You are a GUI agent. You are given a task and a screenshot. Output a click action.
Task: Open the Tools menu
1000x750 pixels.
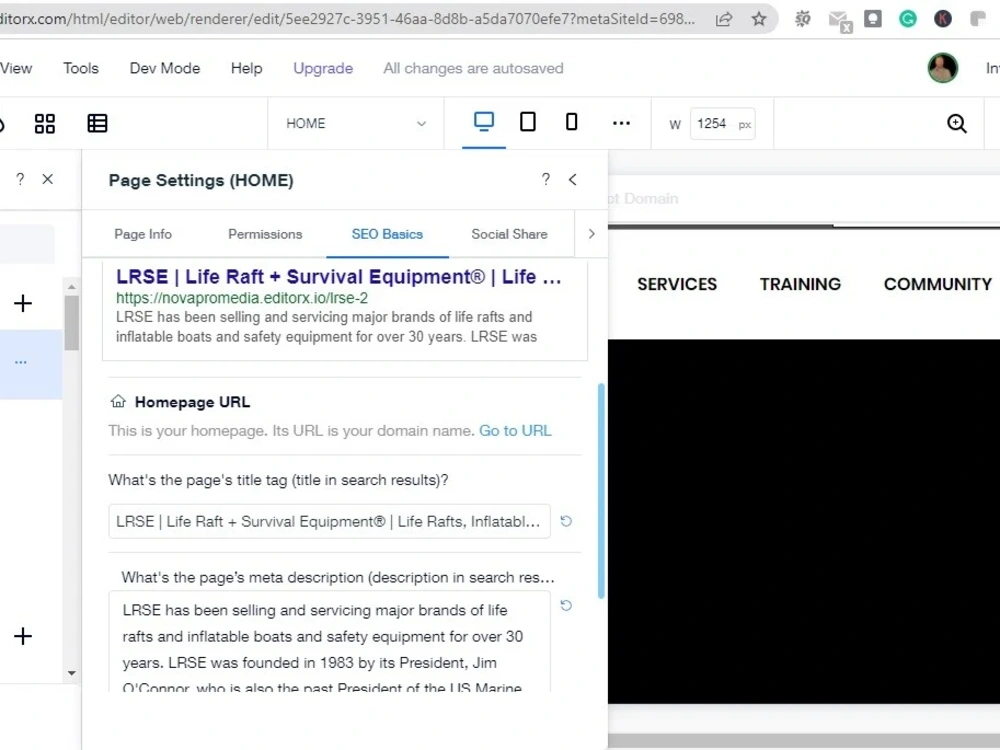(x=81, y=68)
